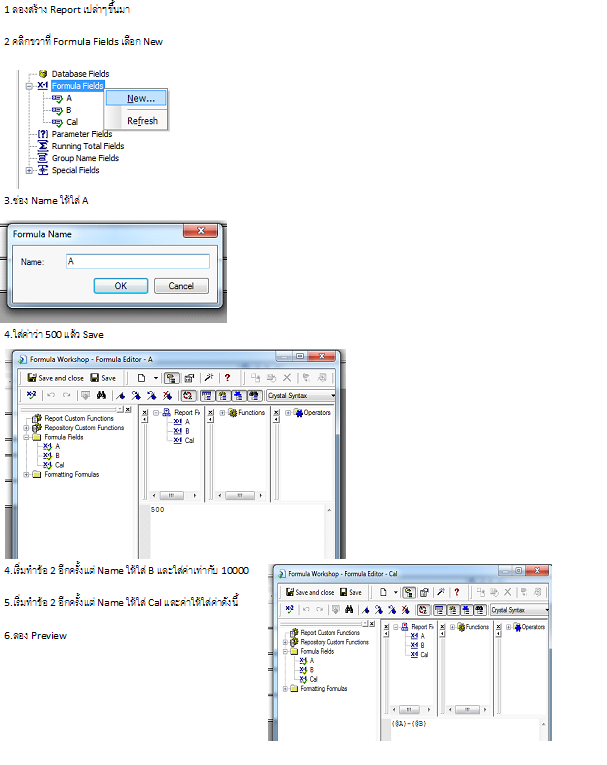This screenshot has height=765, width=607.
Task: Toggle Field Tree visibility in Formula Editor - A
Action: point(206,396)
